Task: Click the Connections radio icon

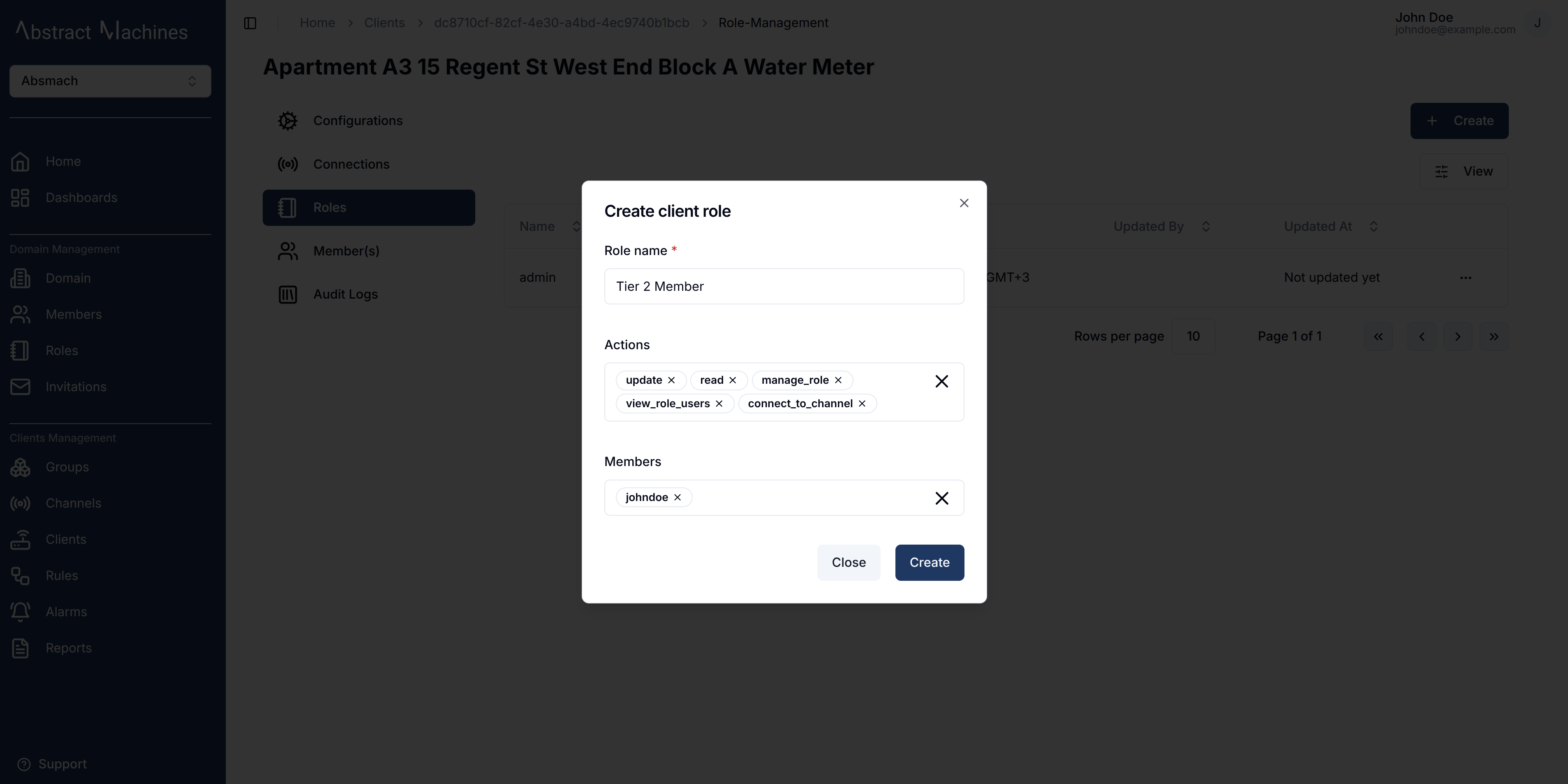Action: point(287,165)
